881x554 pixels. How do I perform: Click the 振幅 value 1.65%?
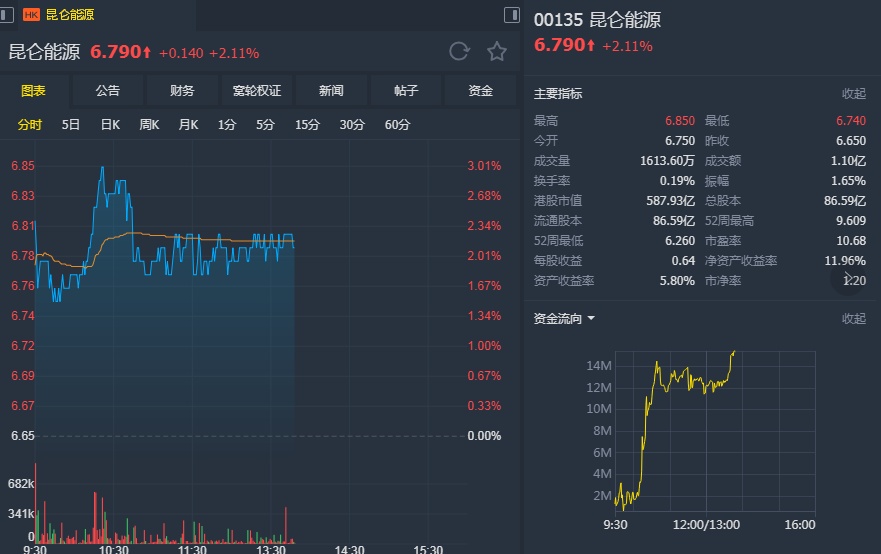click(x=848, y=181)
